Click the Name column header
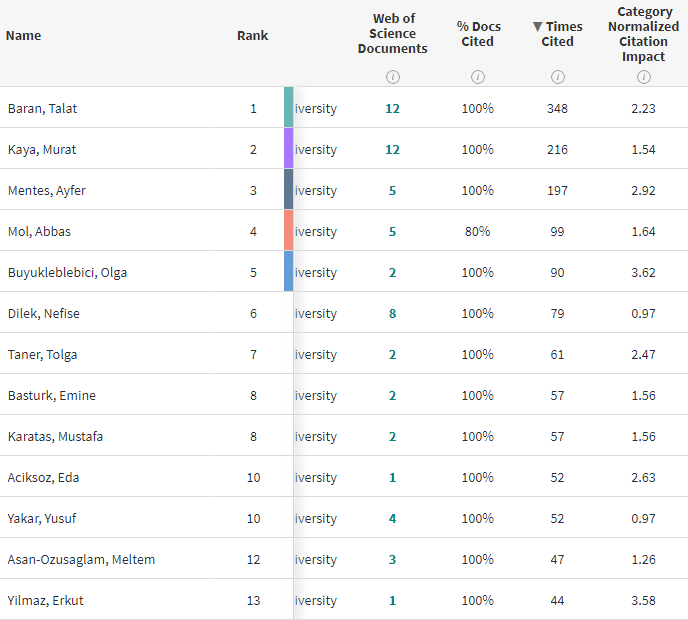688x620 pixels. (24, 35)
